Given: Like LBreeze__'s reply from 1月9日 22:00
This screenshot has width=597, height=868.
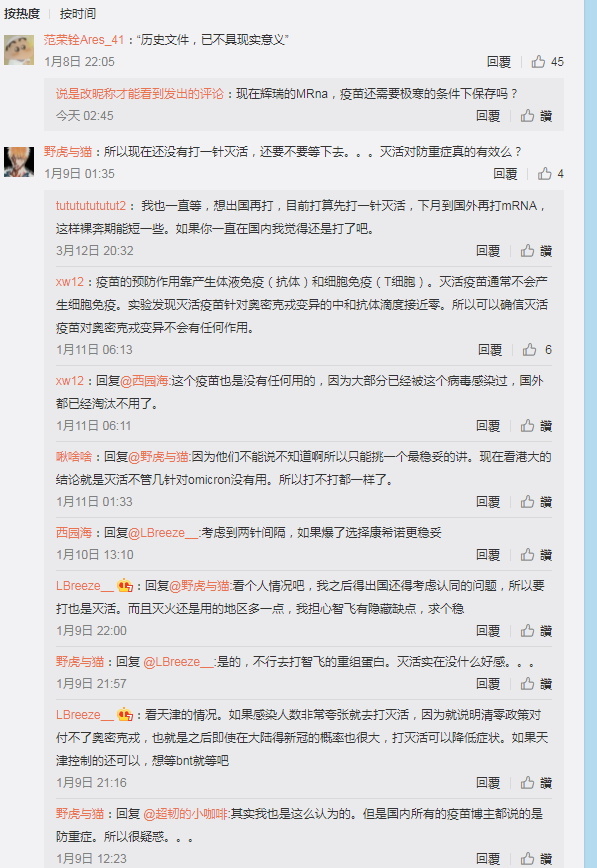Looking at the screenshot, I should (x=536, y=631).
